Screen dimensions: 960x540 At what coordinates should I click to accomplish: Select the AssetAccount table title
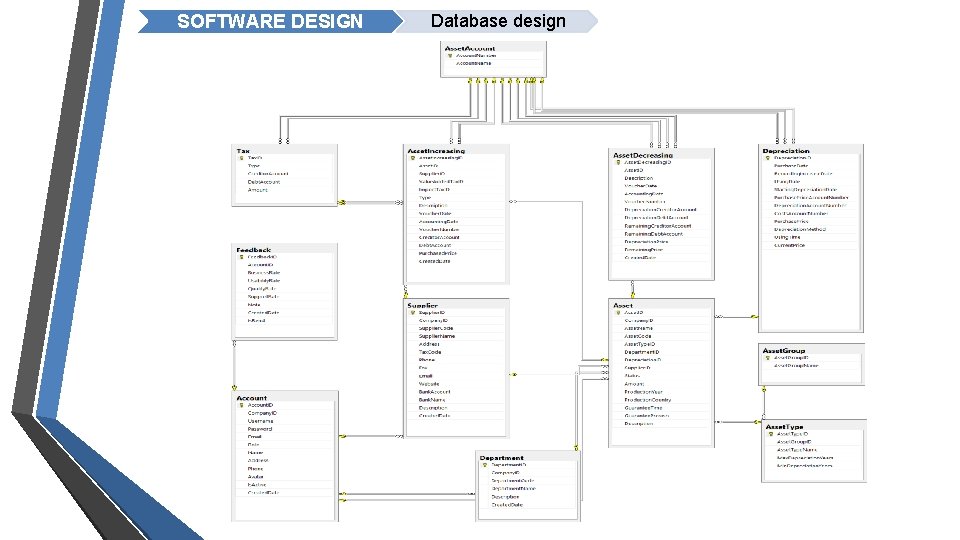[470, 48]
